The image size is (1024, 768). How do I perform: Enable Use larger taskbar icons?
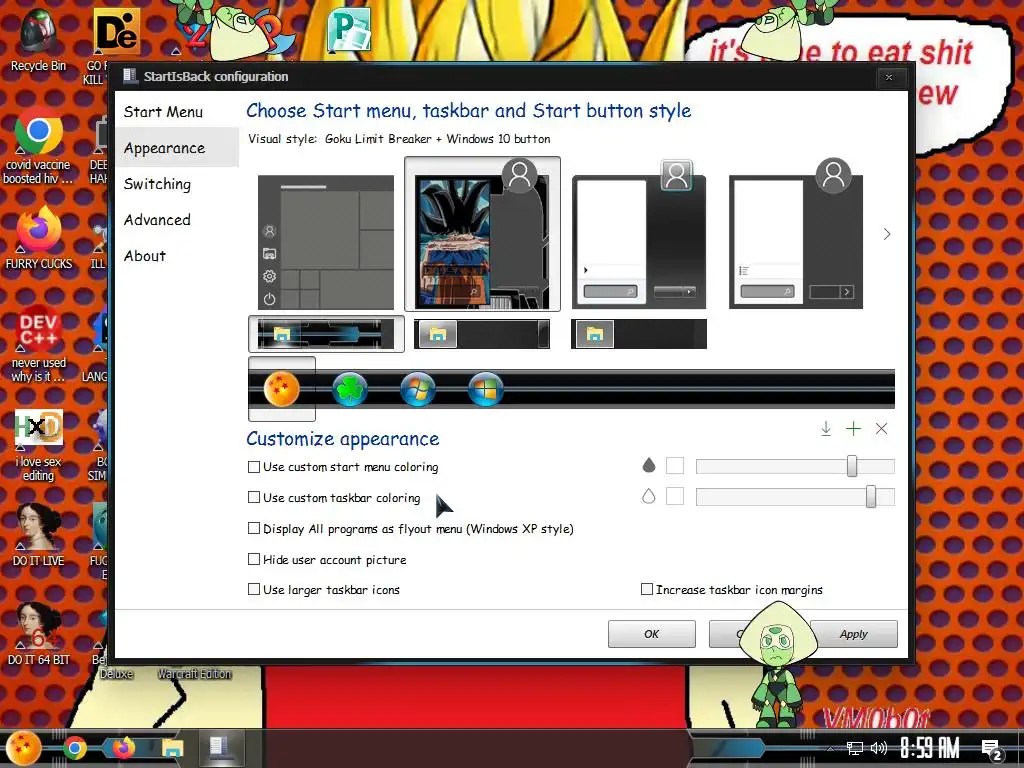pyautogui.click(x=254, y=589)
